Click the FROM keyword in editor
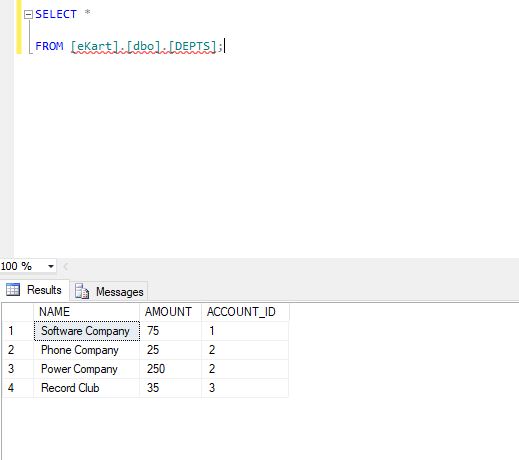The width and height of the screenshot is (519, 460). coord(49,46)
